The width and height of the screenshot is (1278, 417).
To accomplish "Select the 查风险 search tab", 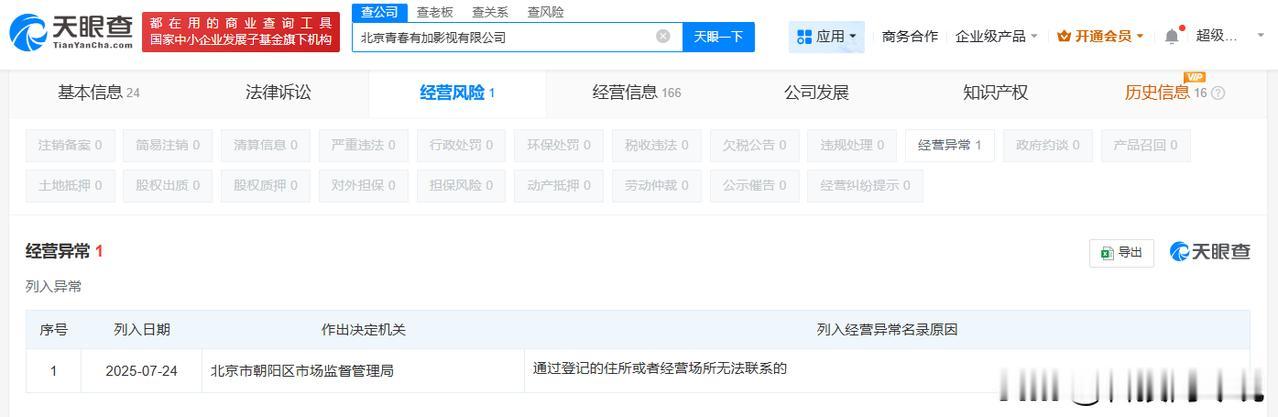I will tap(545, 12).
